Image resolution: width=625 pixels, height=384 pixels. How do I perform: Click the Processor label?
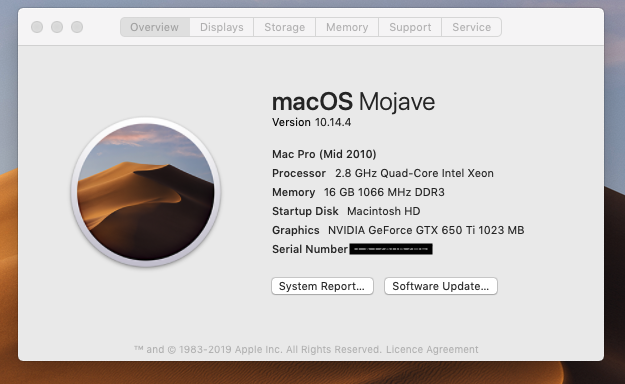(299, 173)
